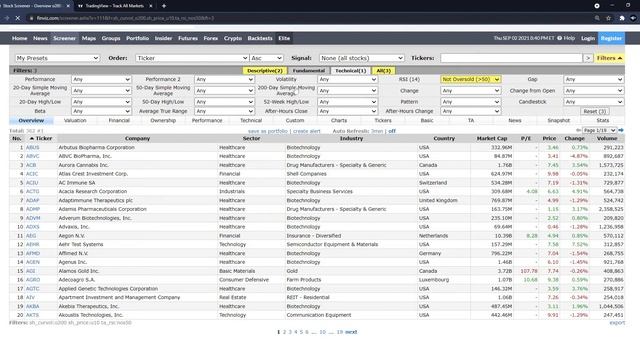Open the Page 1/19 dropdown
The width and height of the screenshot is (640, 360).
coord(599,130)
